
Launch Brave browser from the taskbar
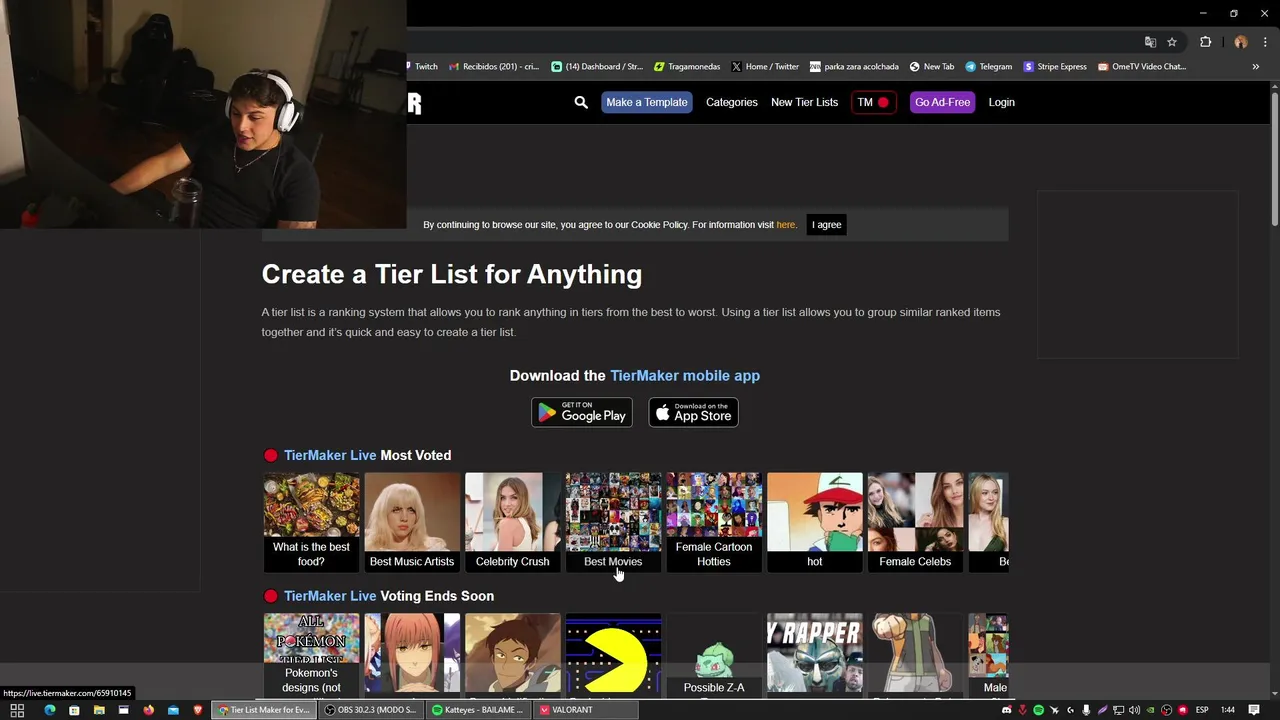pos(198,710)
